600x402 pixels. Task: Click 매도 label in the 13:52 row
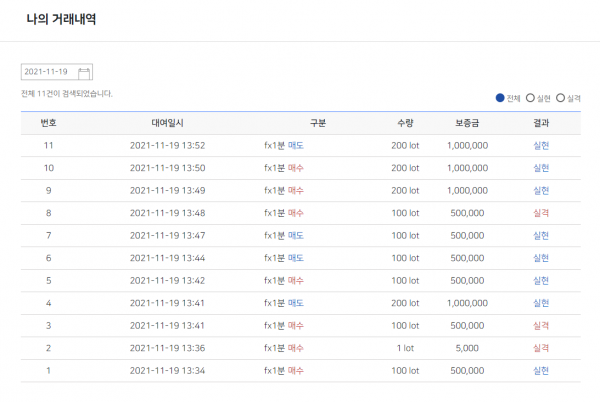tap(296, 145)
